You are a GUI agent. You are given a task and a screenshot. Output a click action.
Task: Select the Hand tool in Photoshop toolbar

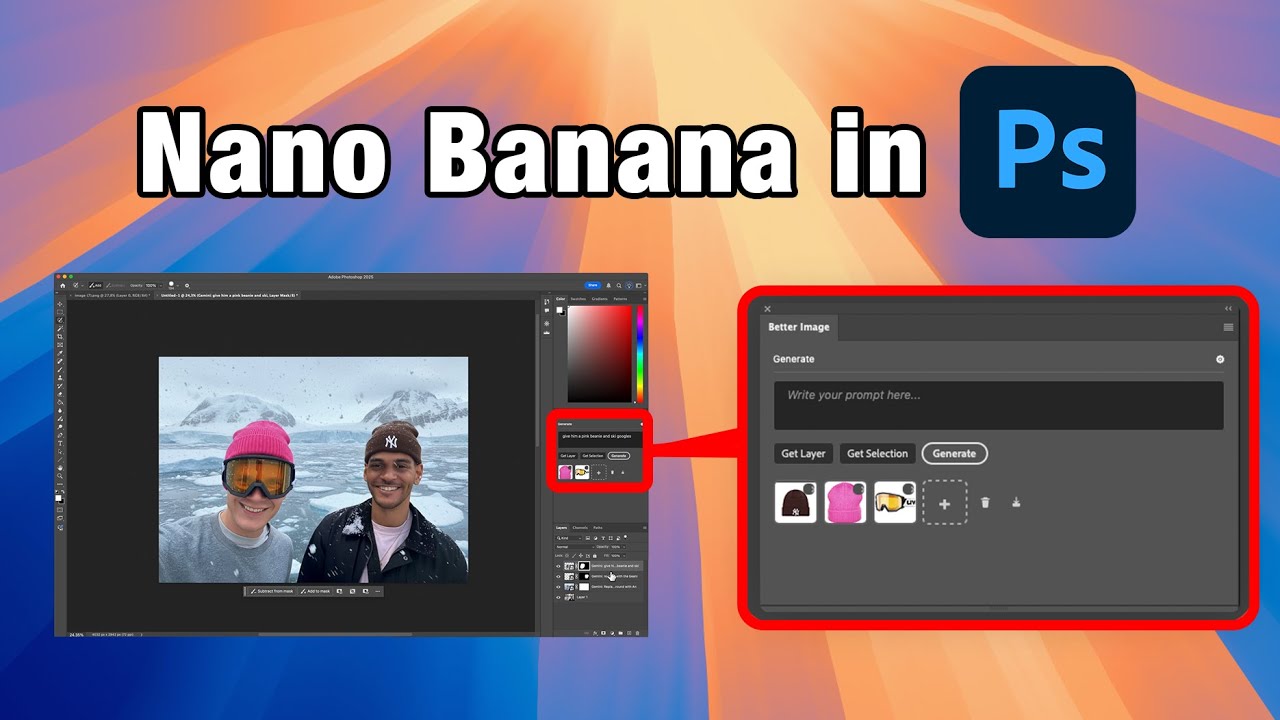[x=60, y=468]
